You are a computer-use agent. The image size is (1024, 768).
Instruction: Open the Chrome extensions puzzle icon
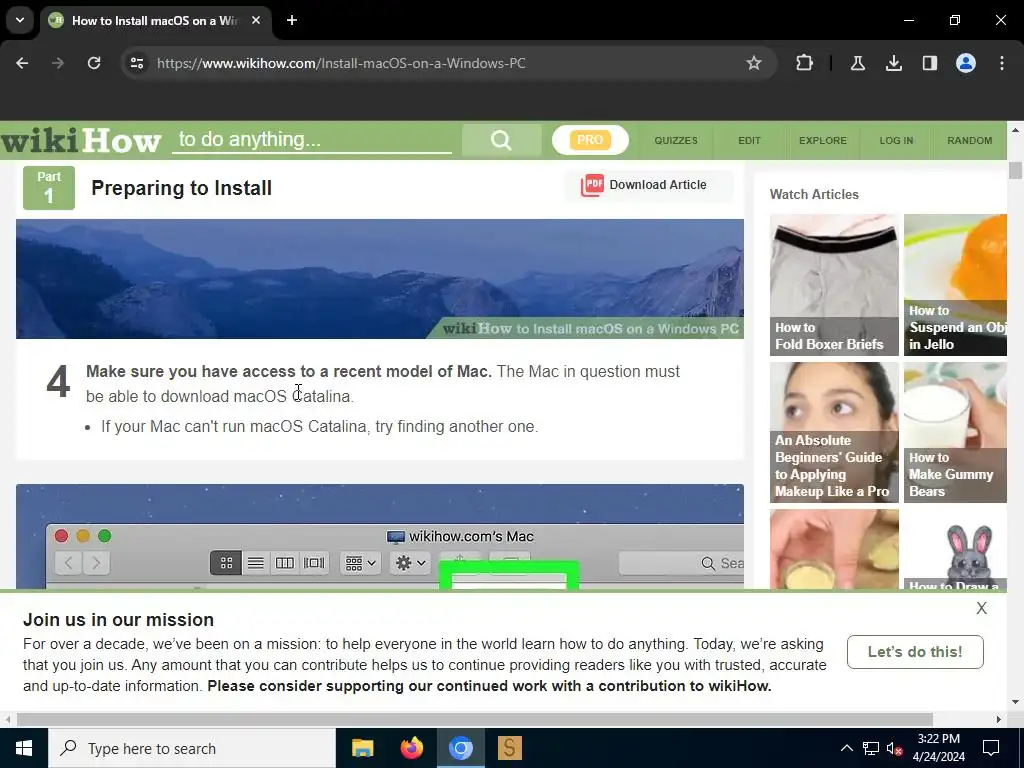(x=805, y=63)
